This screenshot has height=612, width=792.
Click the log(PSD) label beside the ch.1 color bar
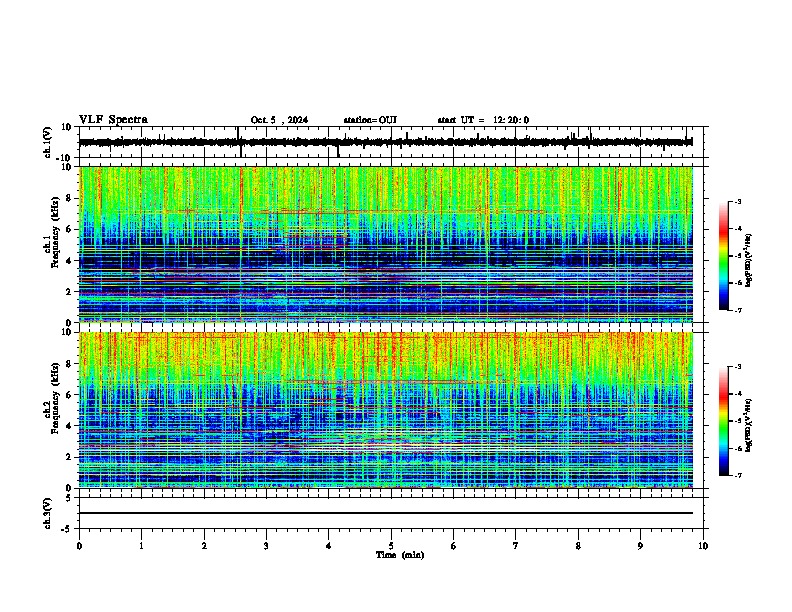[748, 260]
